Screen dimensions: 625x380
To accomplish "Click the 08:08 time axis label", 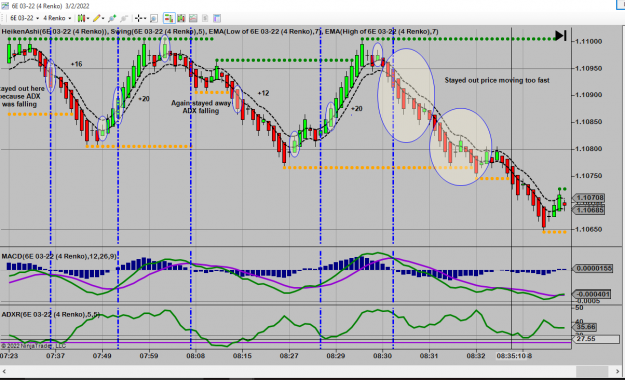I will click(196, 355).
